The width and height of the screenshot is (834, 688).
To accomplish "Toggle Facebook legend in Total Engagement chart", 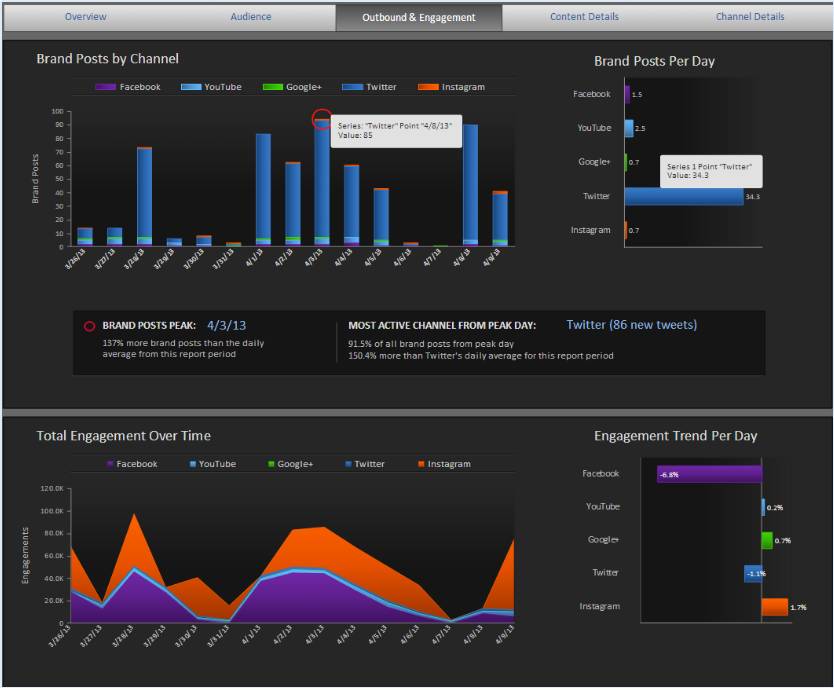I will 132,464.
